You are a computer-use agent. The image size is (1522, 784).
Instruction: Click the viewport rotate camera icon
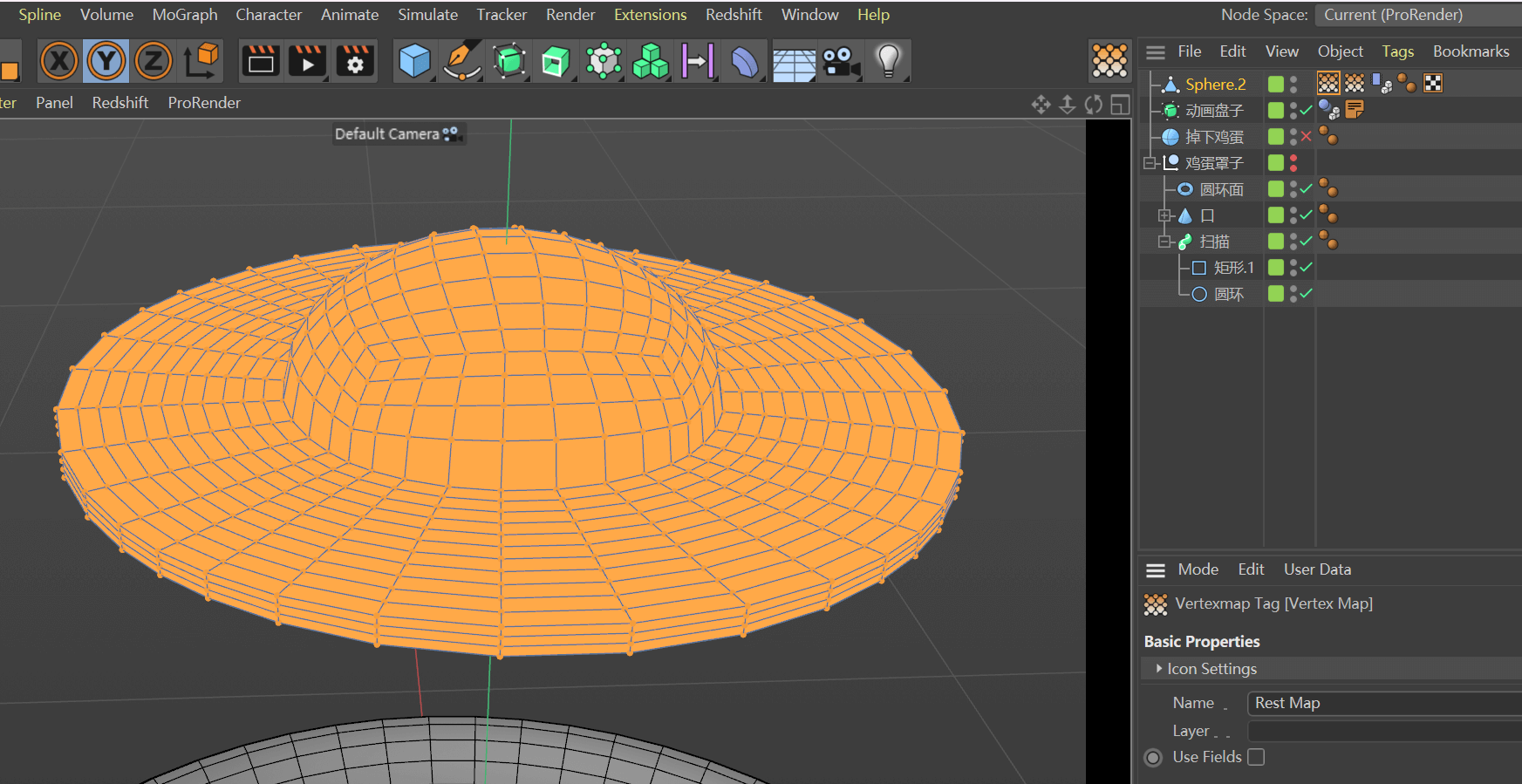(1094, 105)
